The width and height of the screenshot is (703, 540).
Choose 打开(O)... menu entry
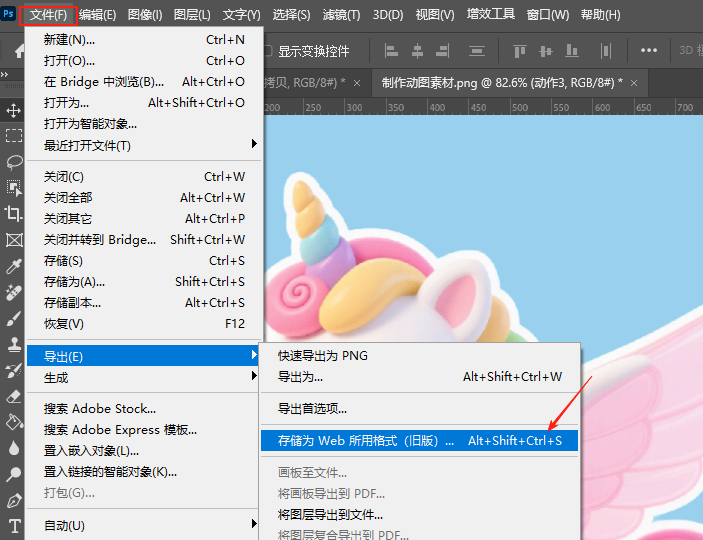pyautogui.click(x=143, y=60)
